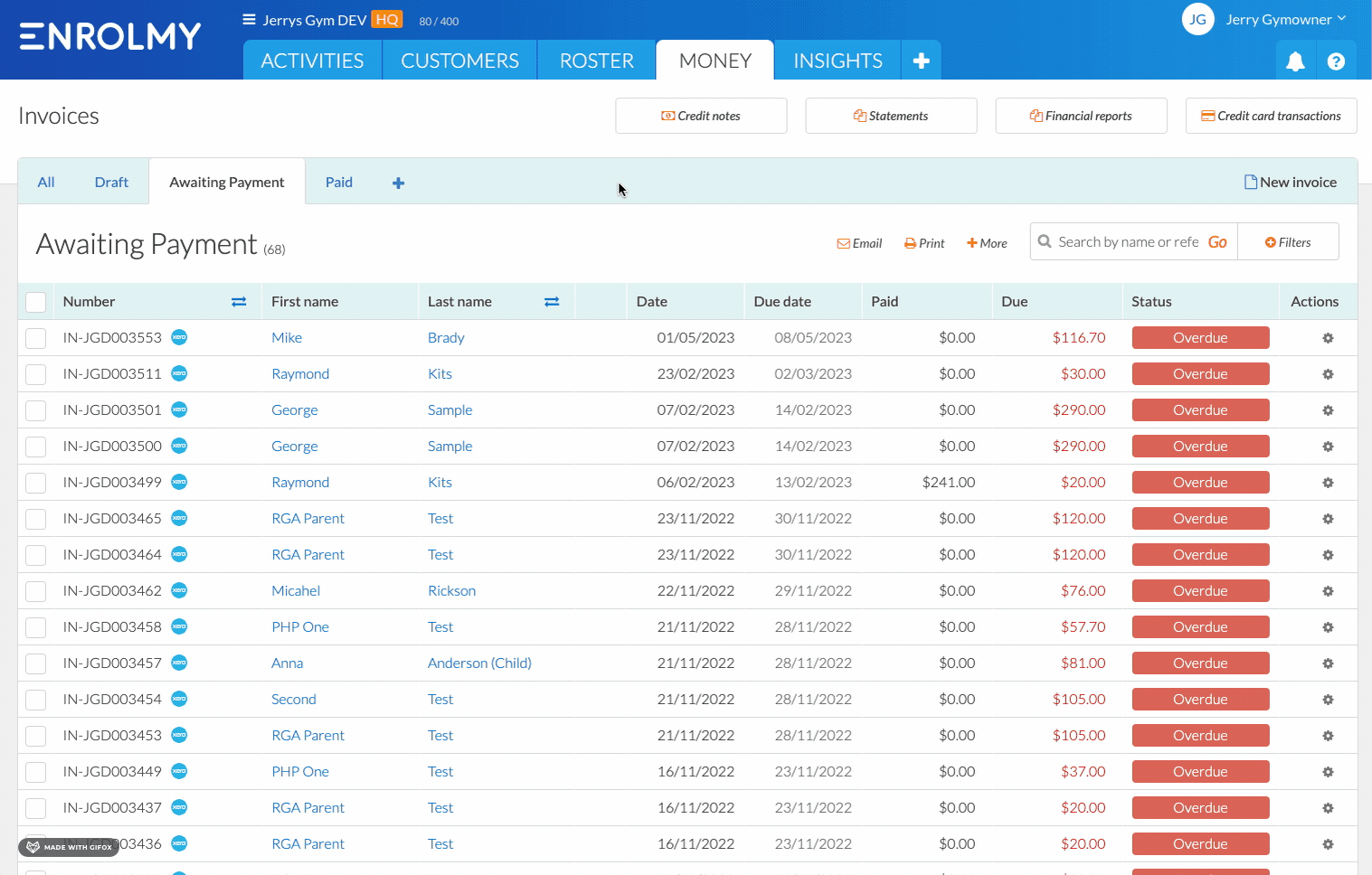Select checkbox for invoice IN-JGD003511

tap(36, 374)
